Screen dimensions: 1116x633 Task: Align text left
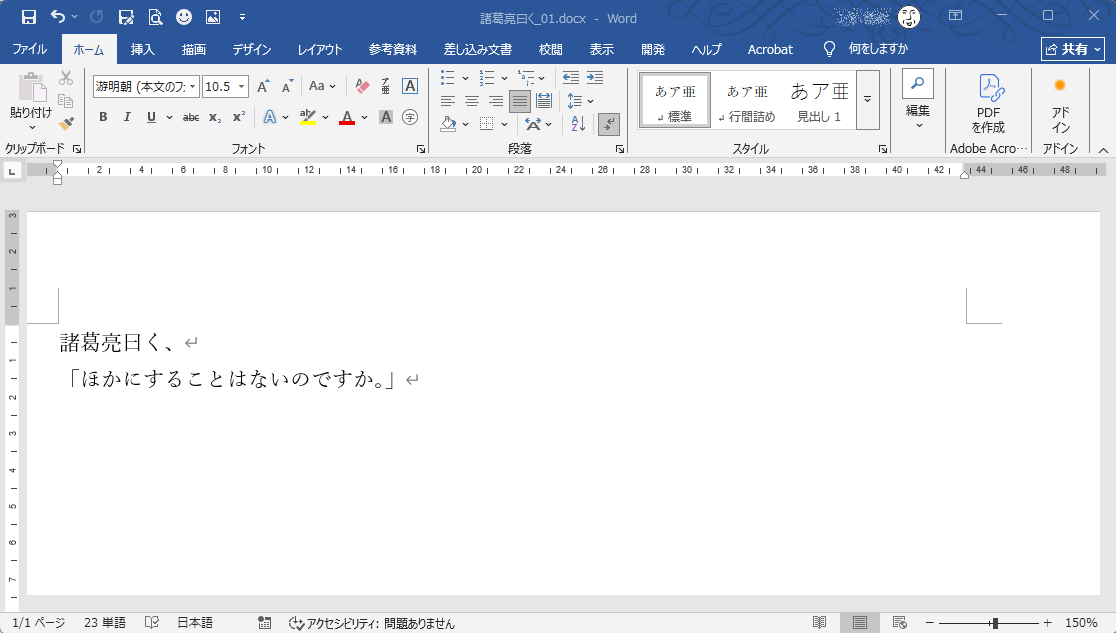pyautogui.click(x=447, y=101)
